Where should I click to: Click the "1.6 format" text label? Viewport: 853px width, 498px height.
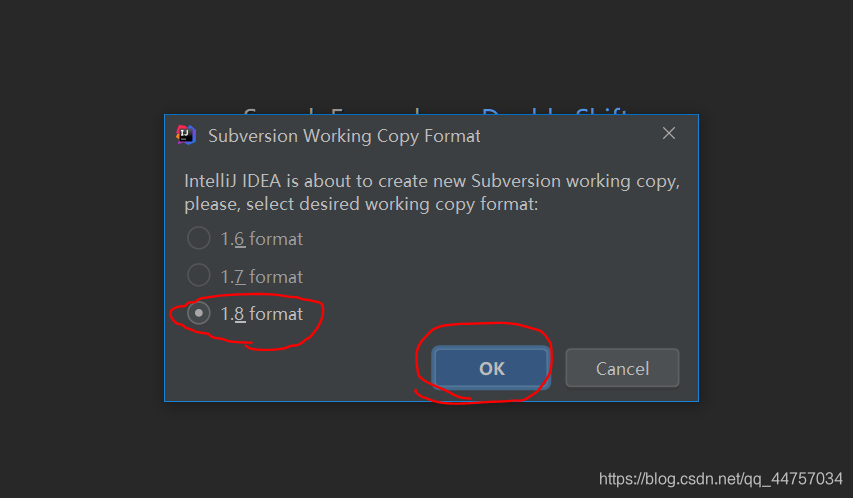(261, 239)
